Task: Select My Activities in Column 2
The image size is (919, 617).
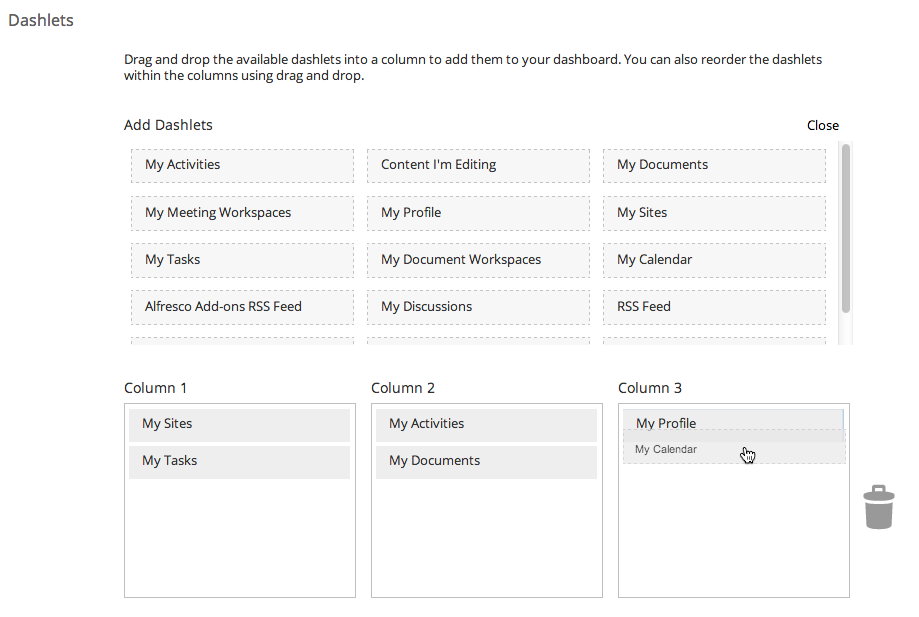Action: point(486,424)
